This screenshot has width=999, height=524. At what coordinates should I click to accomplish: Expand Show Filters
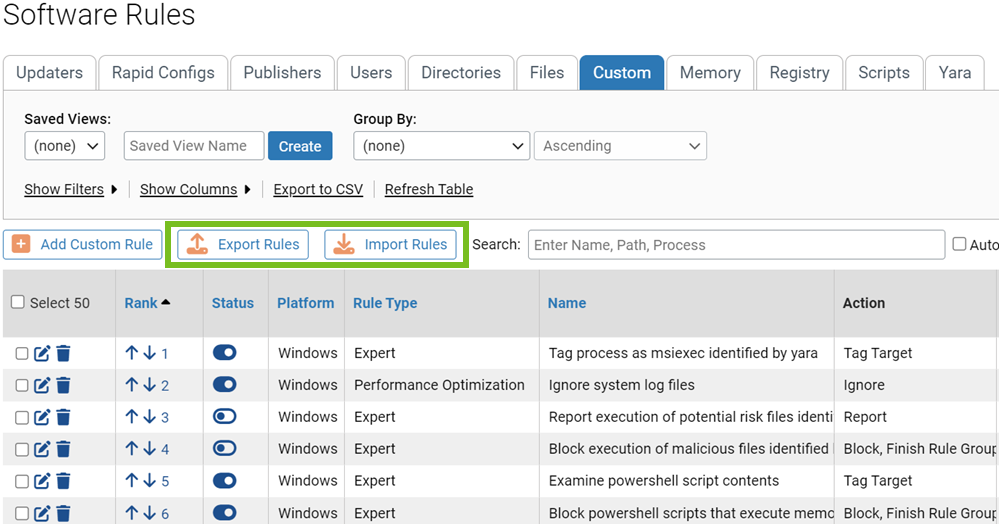click(x=71, y=189)
